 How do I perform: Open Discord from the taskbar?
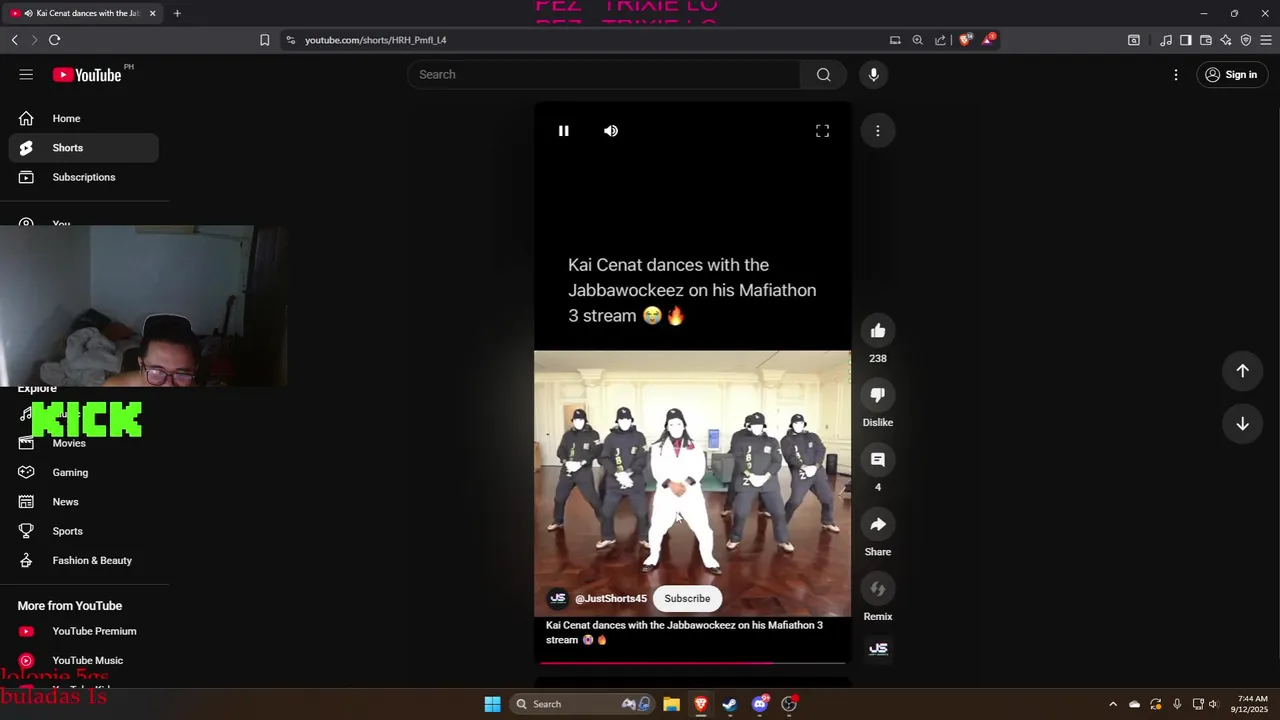tap(760, 704)
